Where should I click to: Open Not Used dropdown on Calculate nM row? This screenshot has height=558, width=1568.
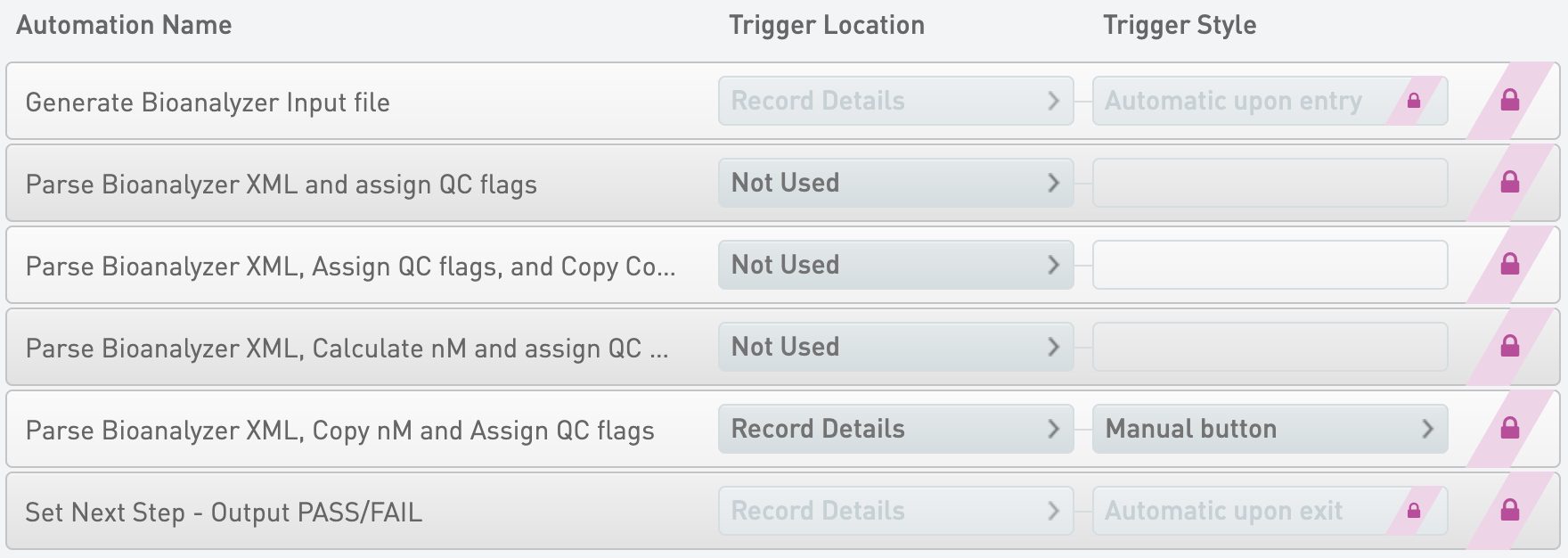tap(896, 347)
